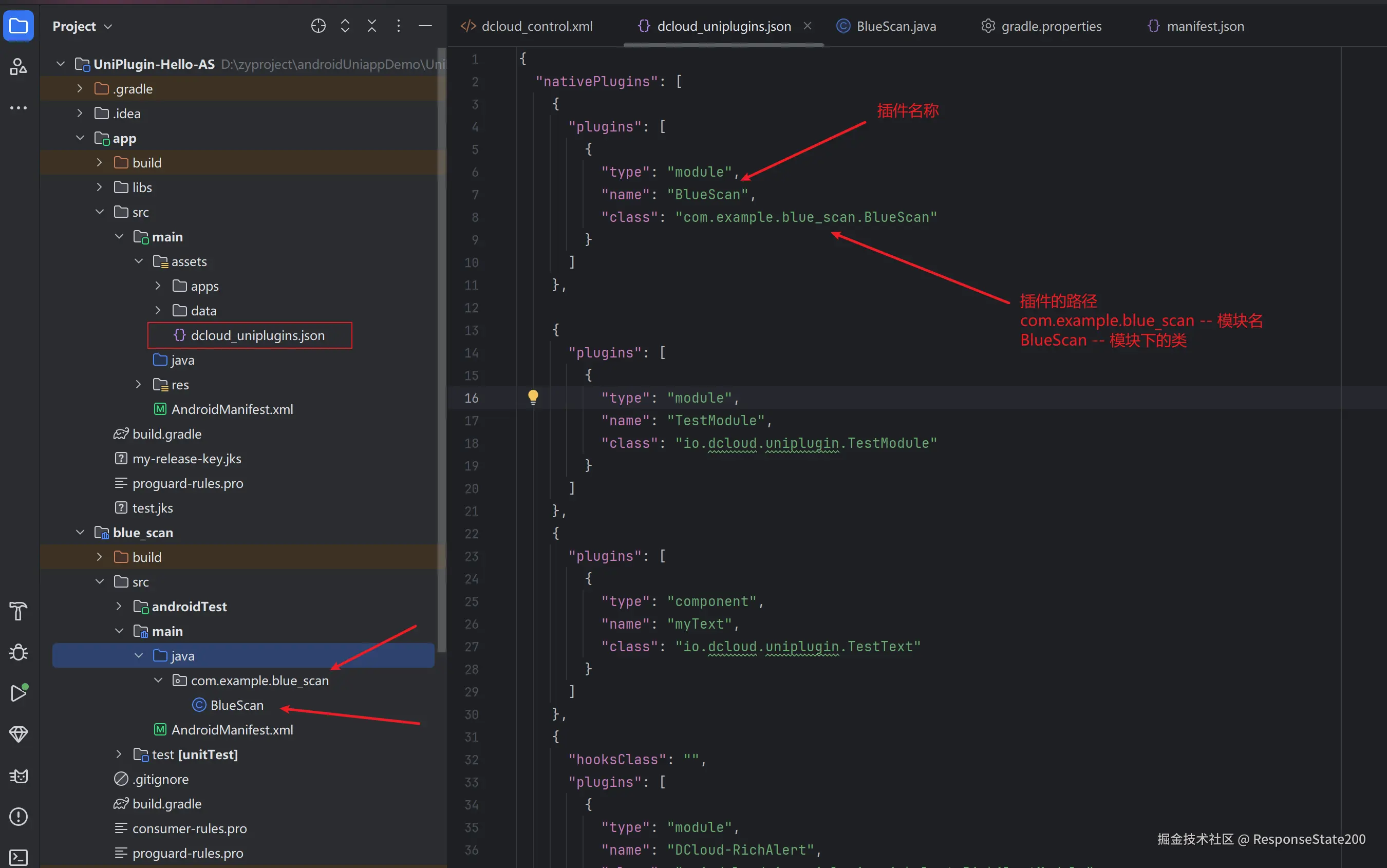This screenshot has width=1387, height=868.
Task: Click Select Opened File crosshair icon
Action: tap(318, 26)
